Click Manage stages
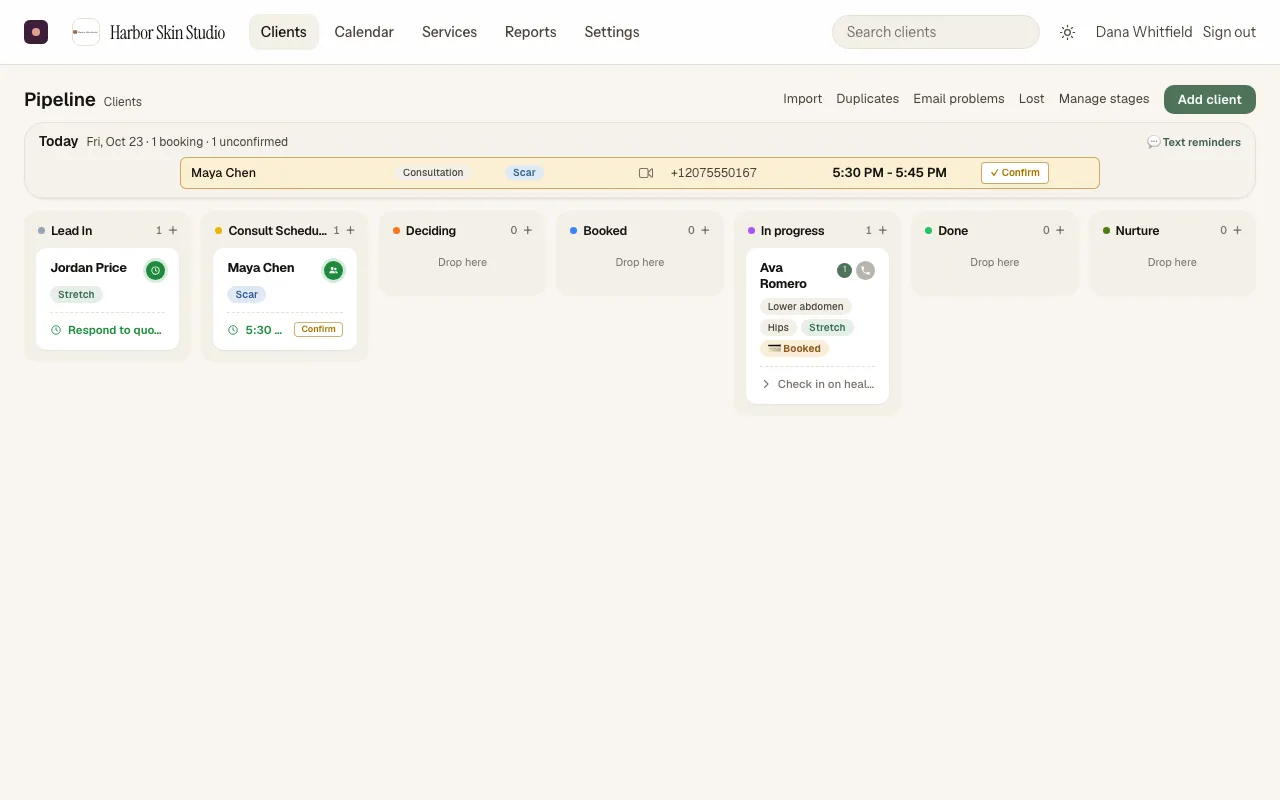 [1104, 99]
